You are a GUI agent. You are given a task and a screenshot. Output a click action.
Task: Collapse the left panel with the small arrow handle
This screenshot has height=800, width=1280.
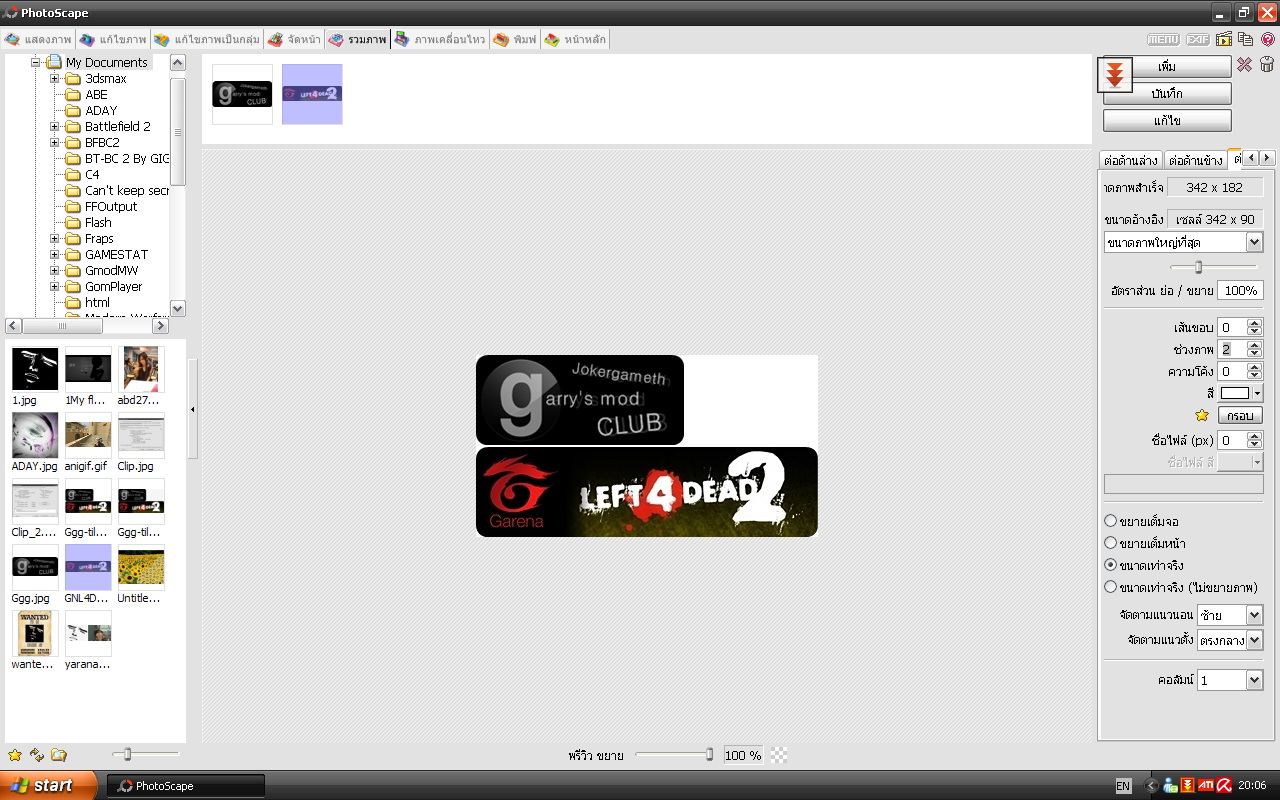coord(192,409)
